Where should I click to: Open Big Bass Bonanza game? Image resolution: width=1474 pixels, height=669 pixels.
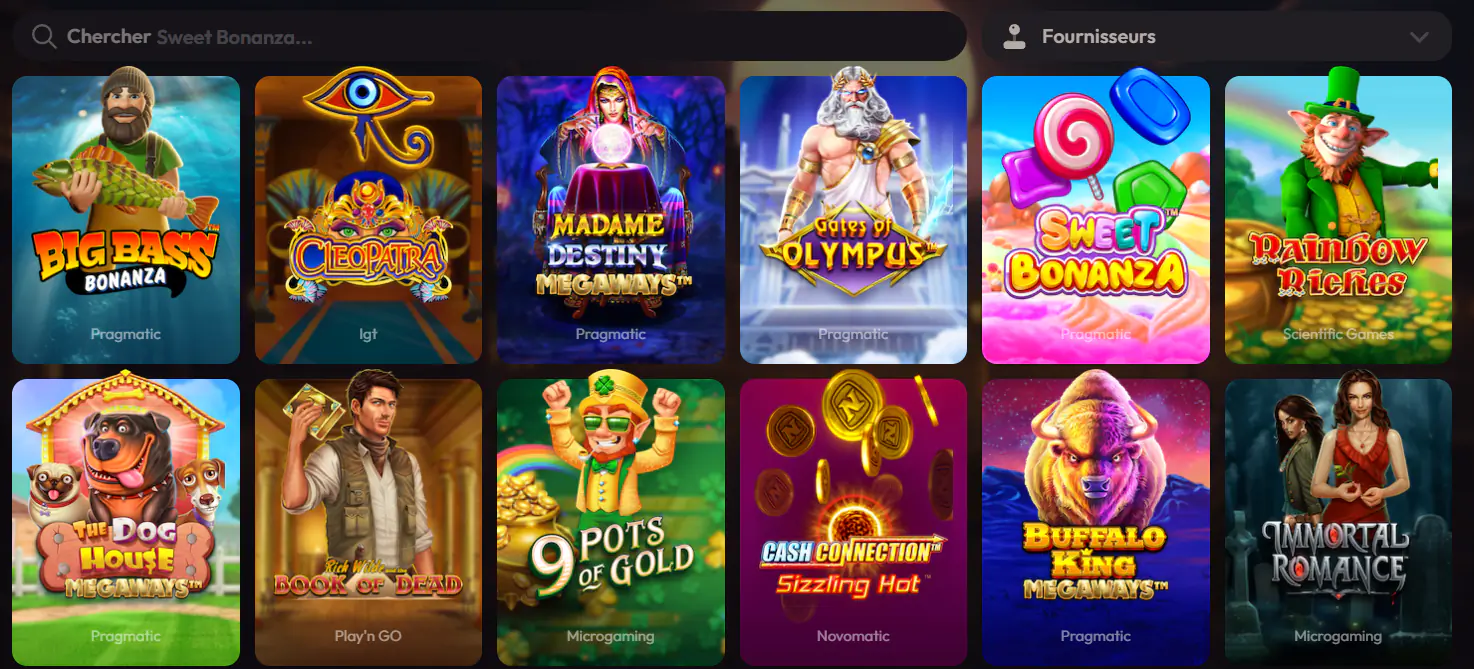[x=126, y=220]
